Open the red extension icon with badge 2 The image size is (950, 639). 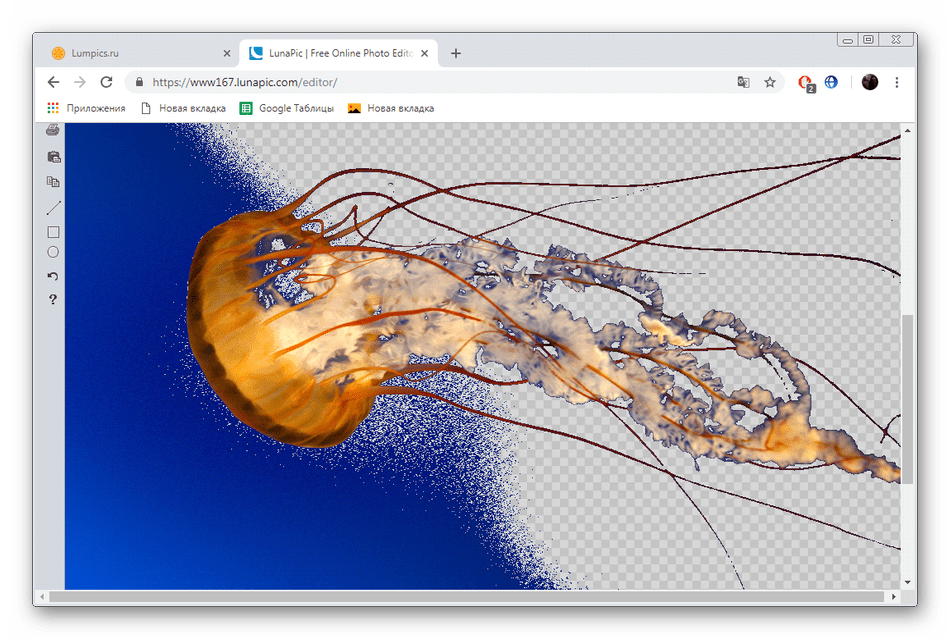(x=806, y=83)
